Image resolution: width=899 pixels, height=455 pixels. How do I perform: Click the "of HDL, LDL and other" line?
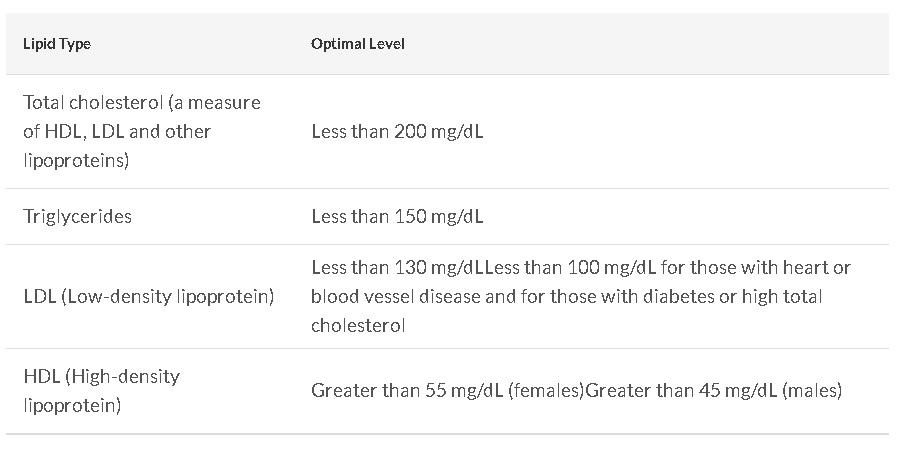coord(117,131)
